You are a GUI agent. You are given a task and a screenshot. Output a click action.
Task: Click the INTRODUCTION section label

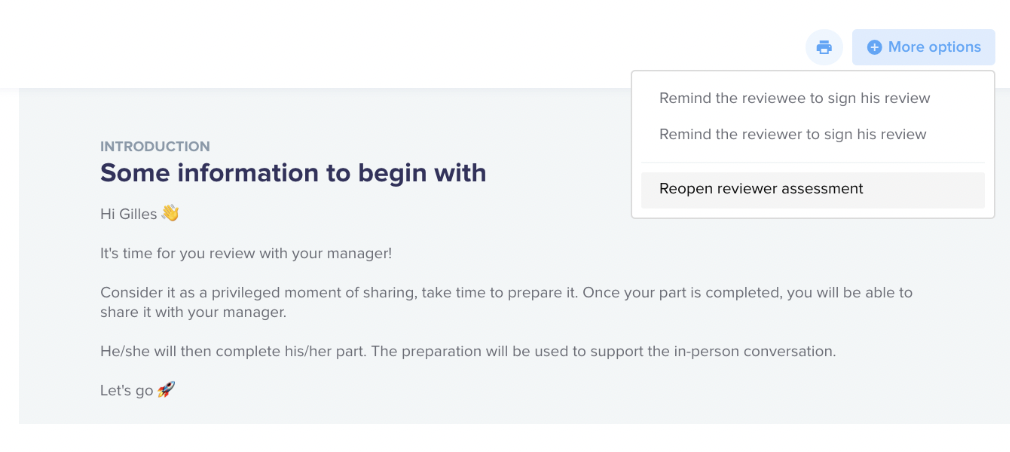pos(155,147)
